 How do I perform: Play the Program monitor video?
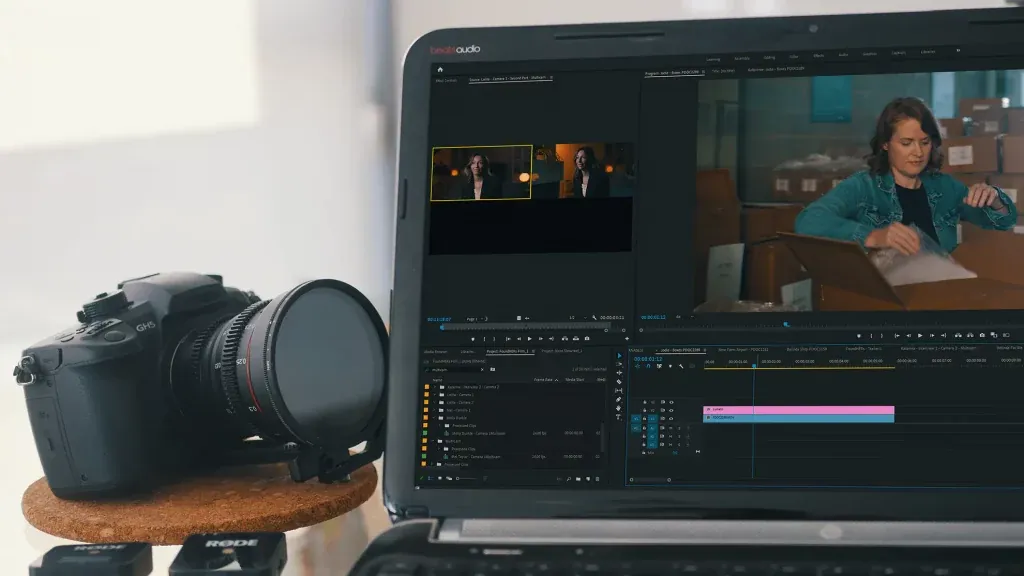[x=920, y=336]
